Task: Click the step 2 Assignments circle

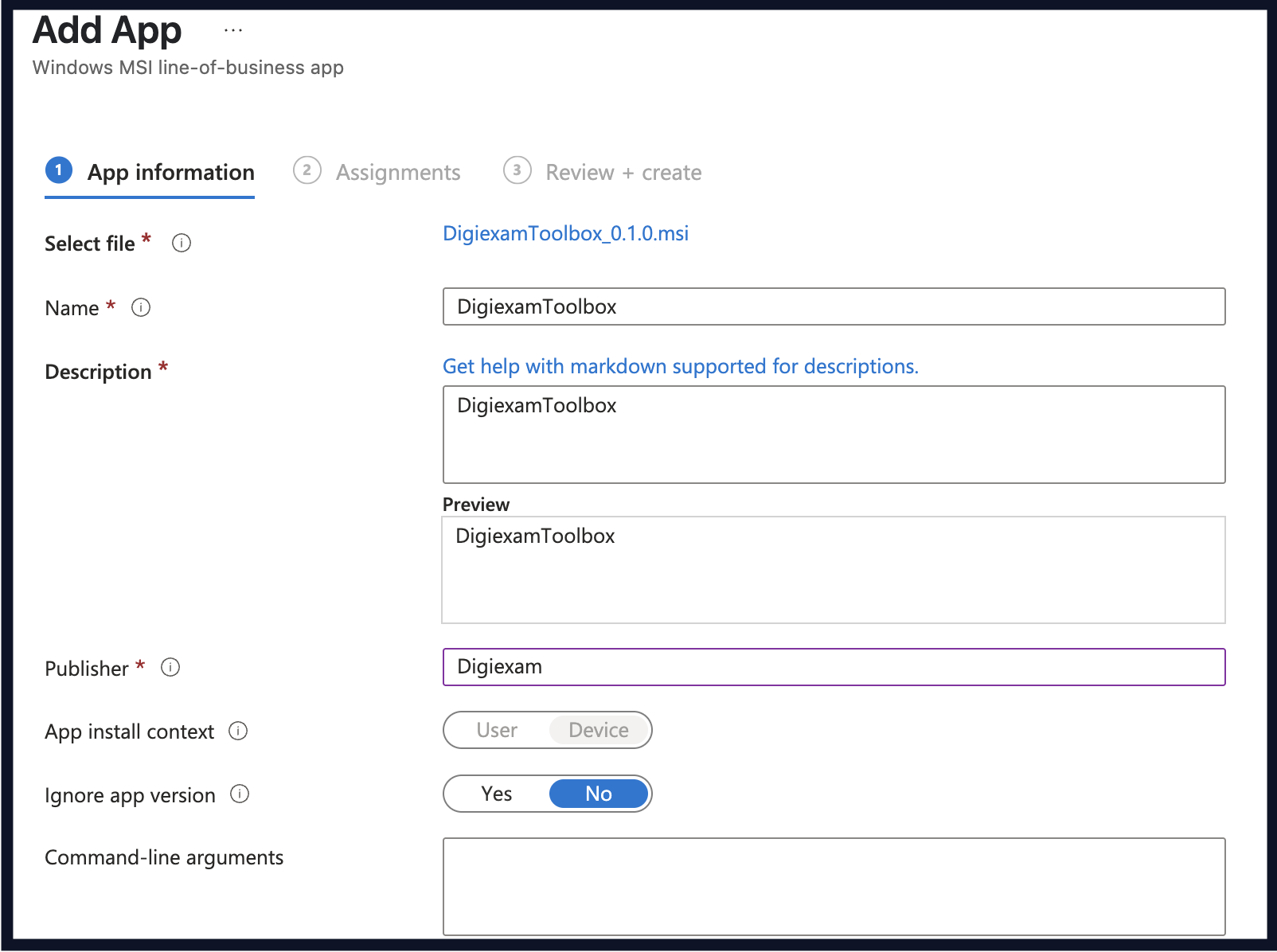Action: [307, 171]
